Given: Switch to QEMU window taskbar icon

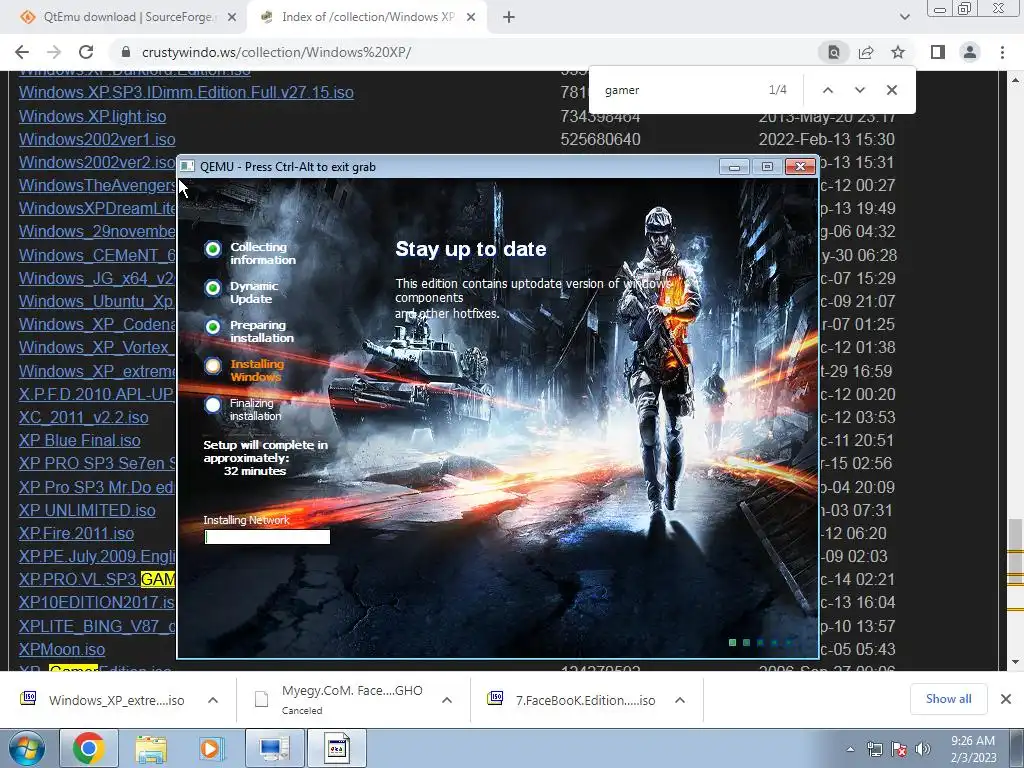Looking at the screenshot, I should coord(337,748).
